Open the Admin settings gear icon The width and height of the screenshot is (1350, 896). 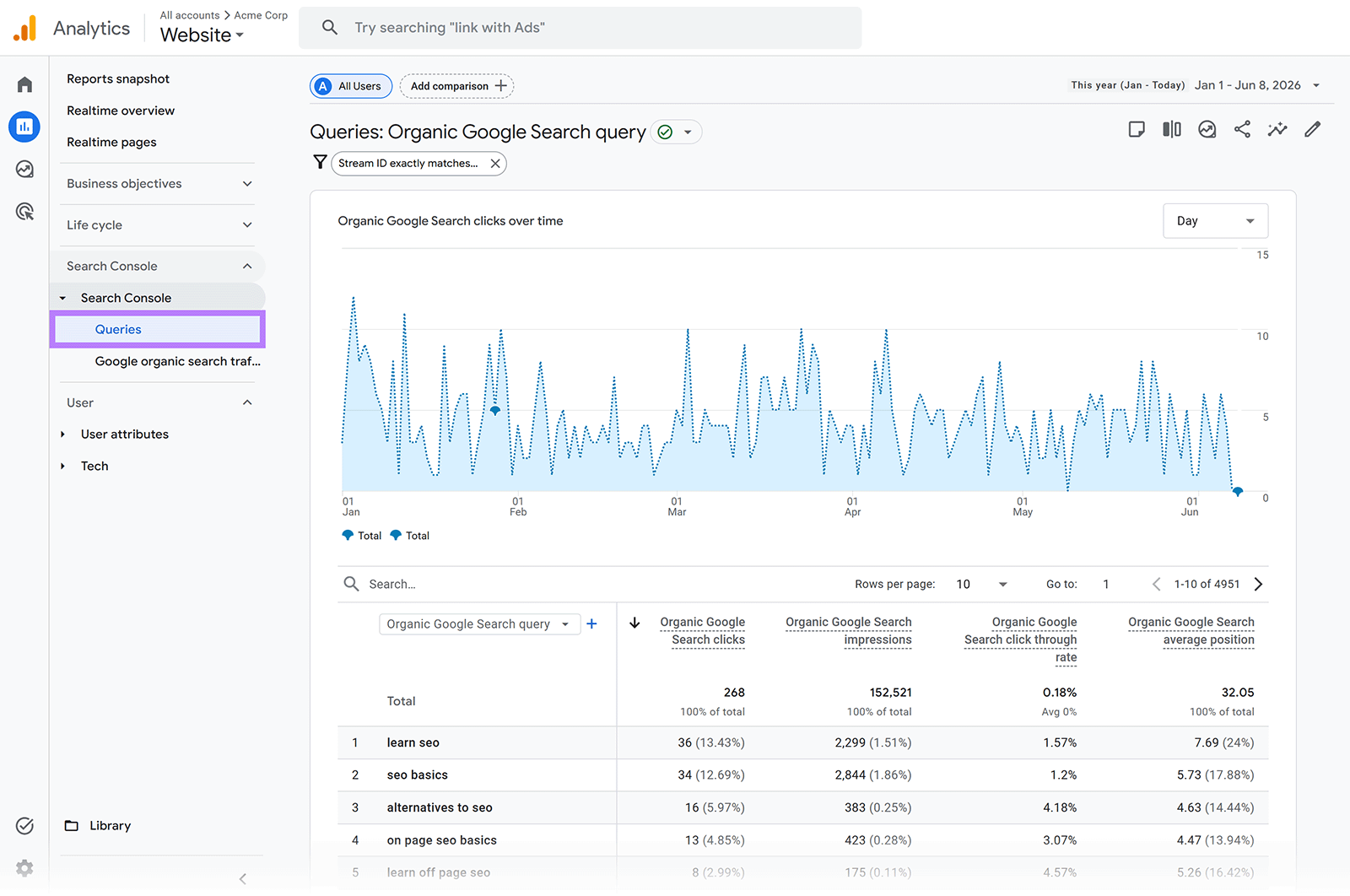(24, 867)
